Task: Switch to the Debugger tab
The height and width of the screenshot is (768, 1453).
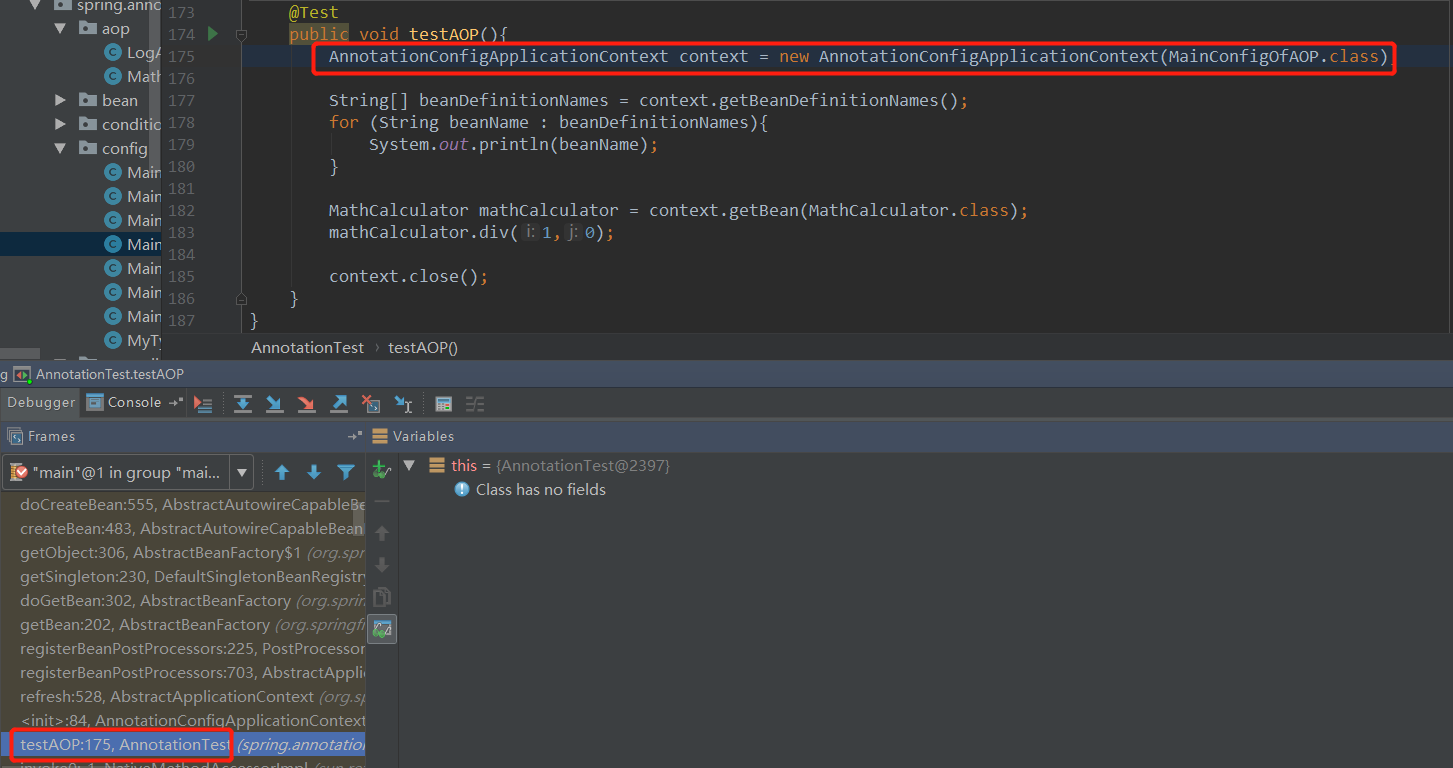Action: 40,402
